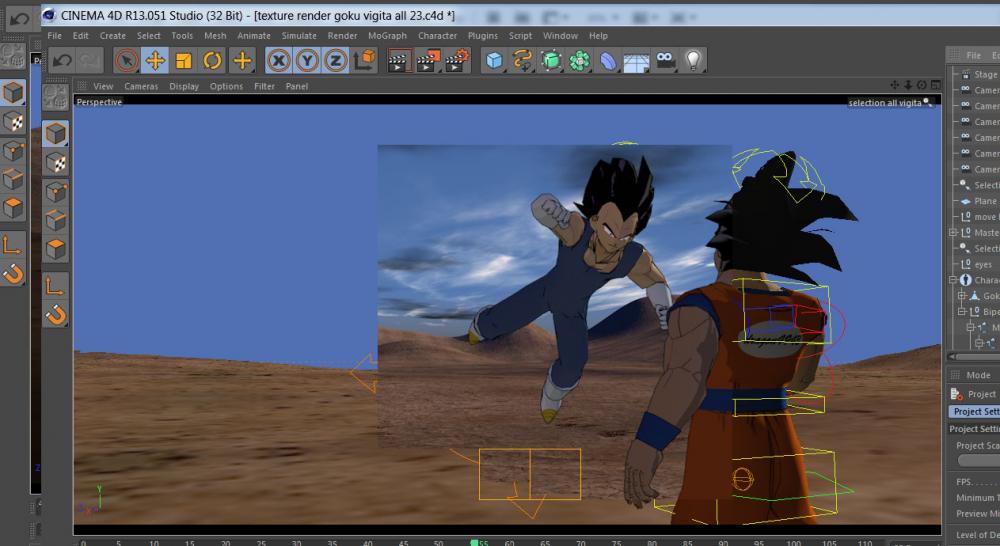Toggle axis mode in inner palette
1000x546 pixels.
[x=55, y=286]
